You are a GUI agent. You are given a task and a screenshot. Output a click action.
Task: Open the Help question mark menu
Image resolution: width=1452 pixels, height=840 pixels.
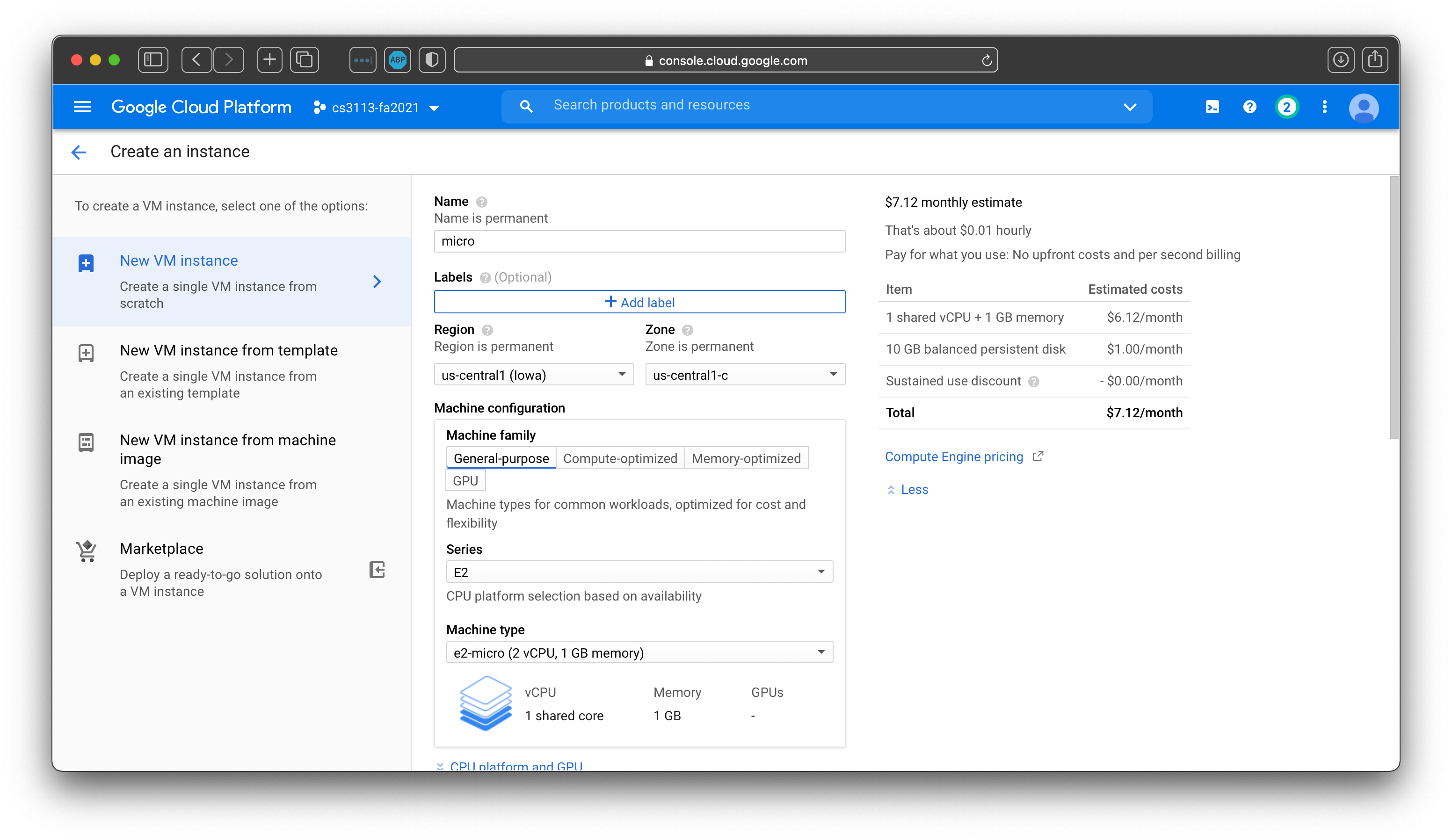(x=1249, y=107)
